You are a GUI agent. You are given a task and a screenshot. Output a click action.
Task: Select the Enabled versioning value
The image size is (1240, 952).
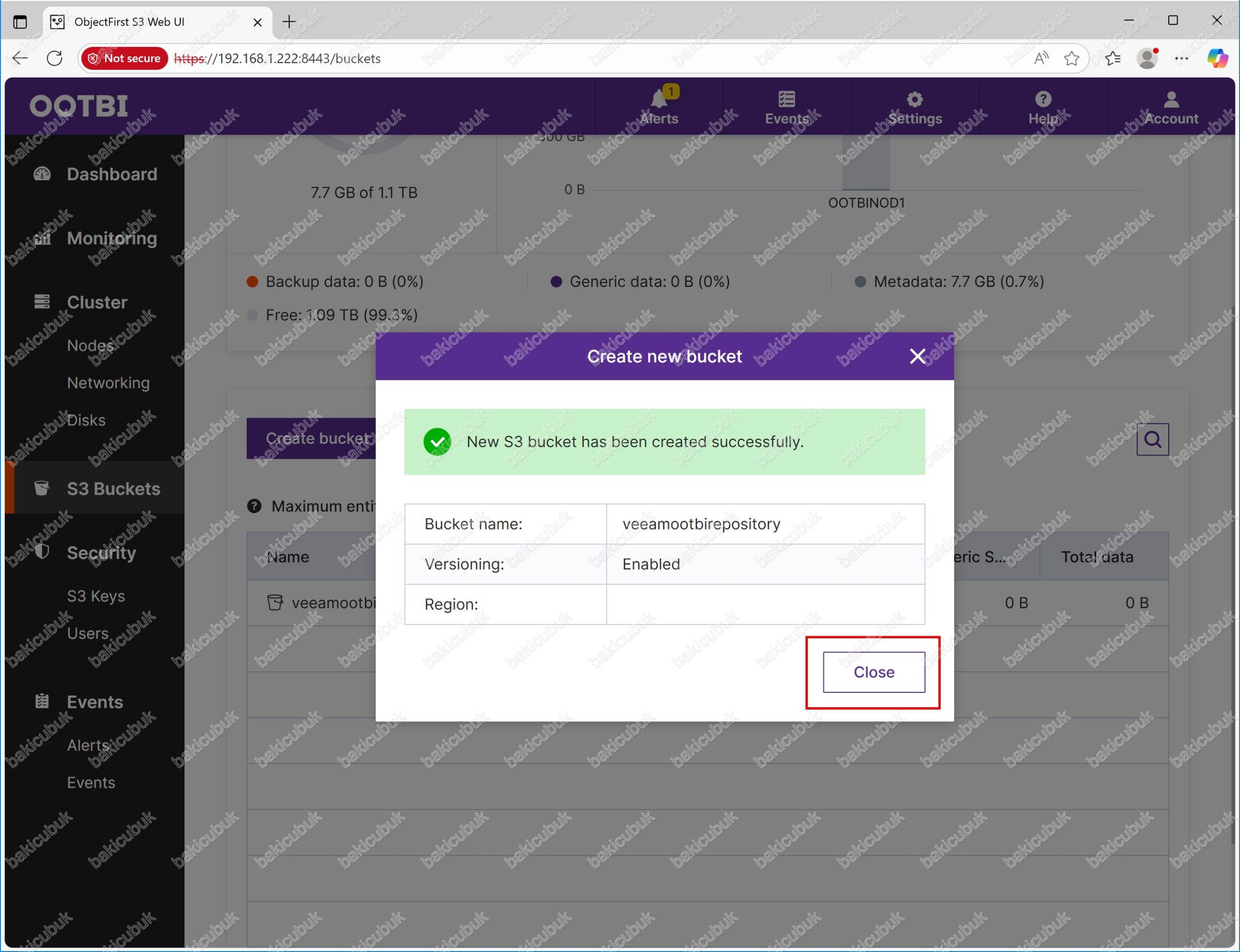coord(651,564)
